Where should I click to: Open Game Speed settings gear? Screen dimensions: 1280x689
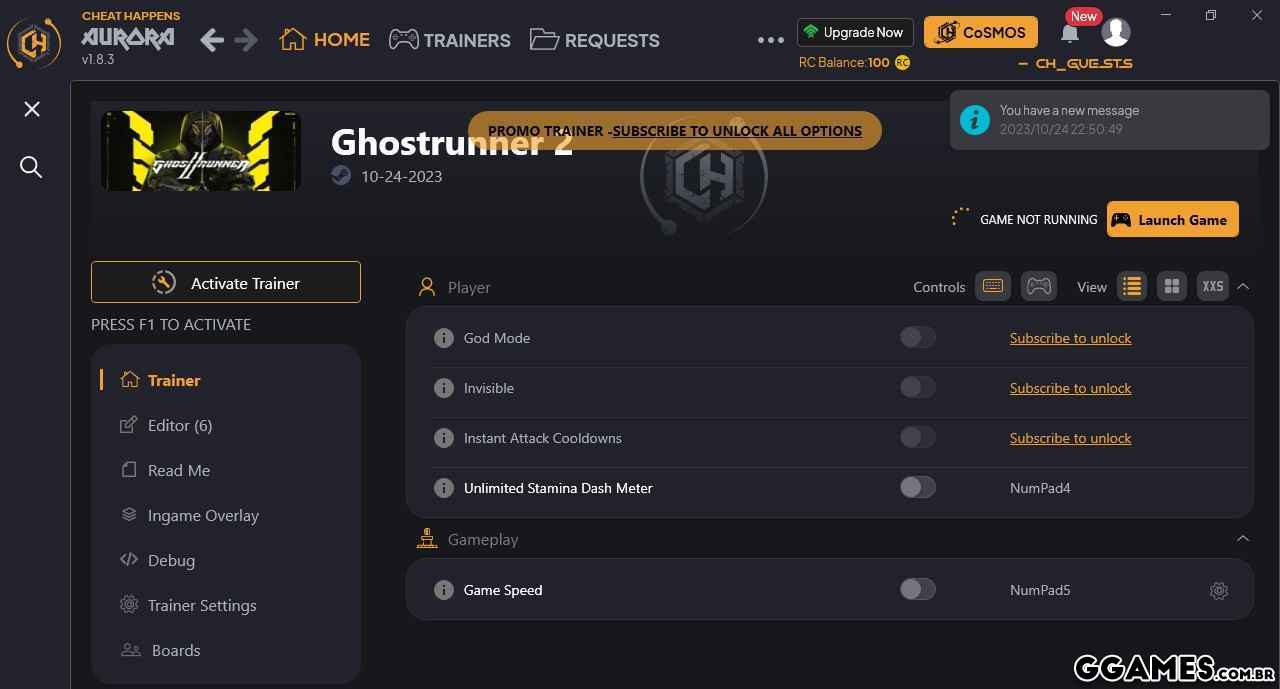point(1218,591)
